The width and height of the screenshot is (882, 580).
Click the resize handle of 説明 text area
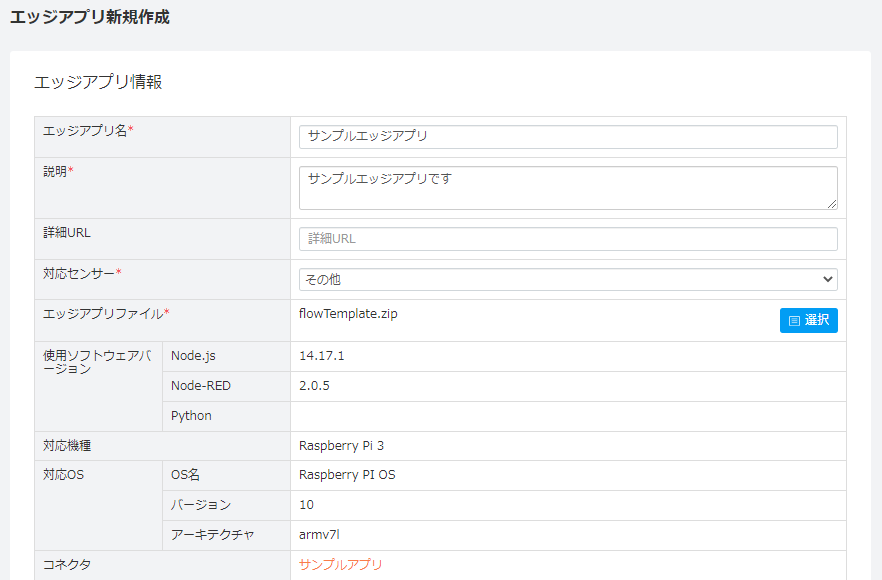832,204
